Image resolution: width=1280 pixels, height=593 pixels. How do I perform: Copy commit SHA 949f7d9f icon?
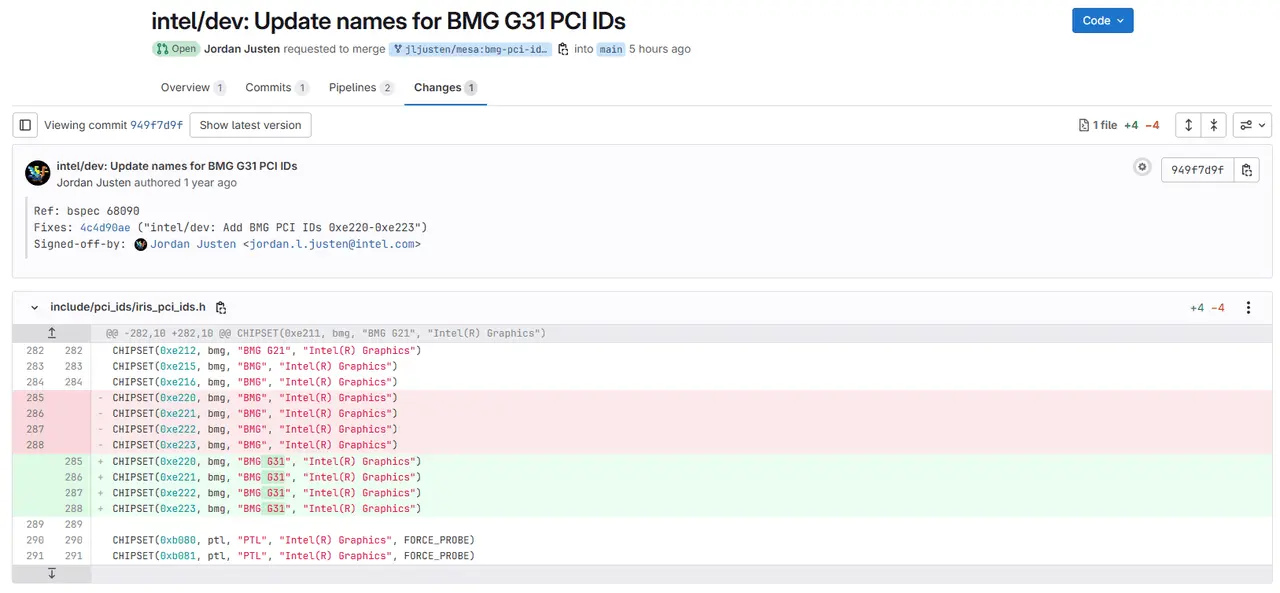point(1246,170)
